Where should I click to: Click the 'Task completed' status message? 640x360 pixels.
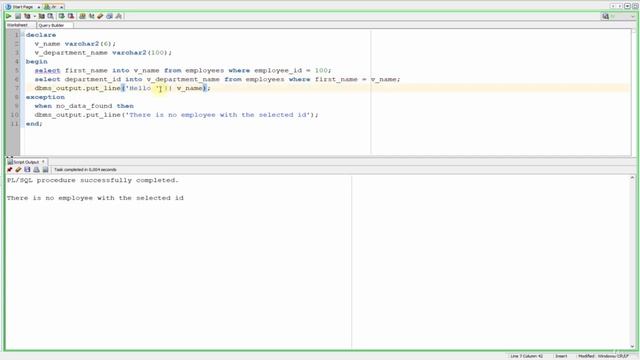click(x=85, y=169)
